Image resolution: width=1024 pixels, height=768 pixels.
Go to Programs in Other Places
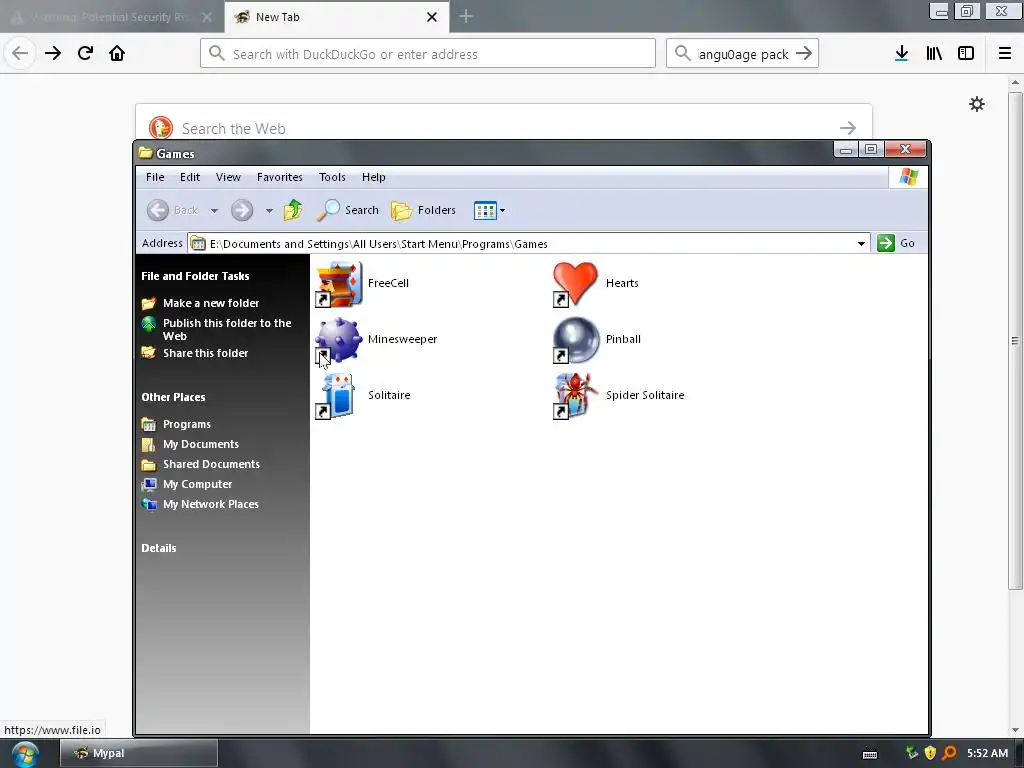pyautogui.click(x=187, y=424)
